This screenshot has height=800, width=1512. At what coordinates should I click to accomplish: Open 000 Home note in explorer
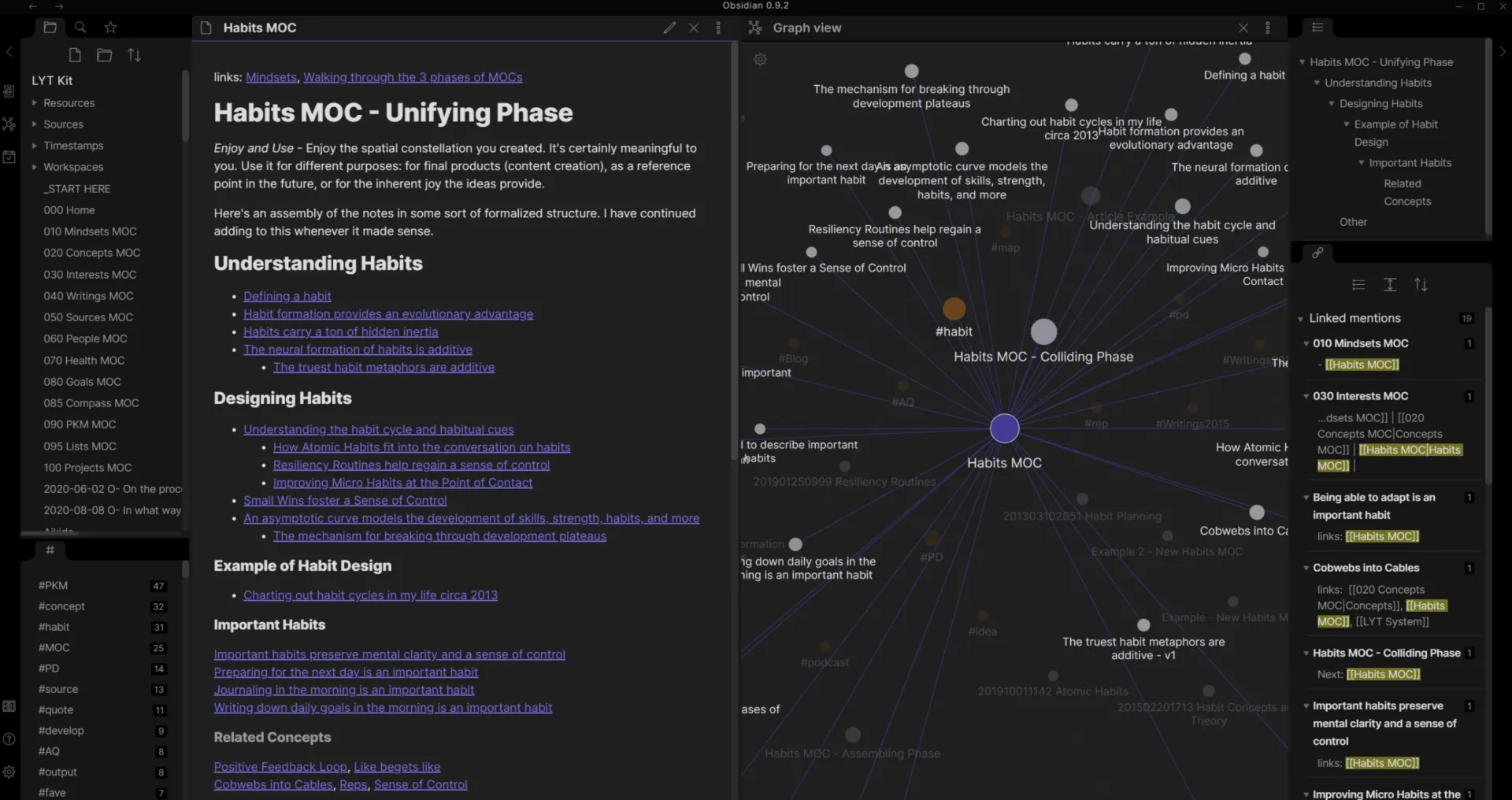[x=69, y=210]
